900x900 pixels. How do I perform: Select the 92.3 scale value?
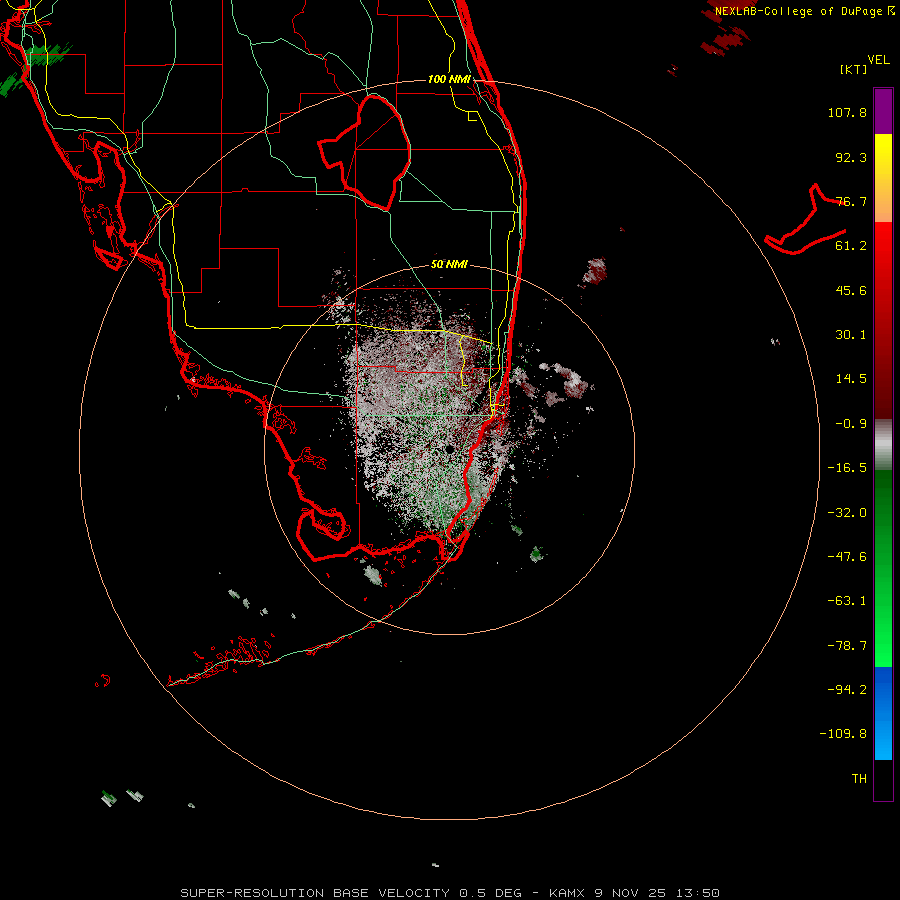851,157
